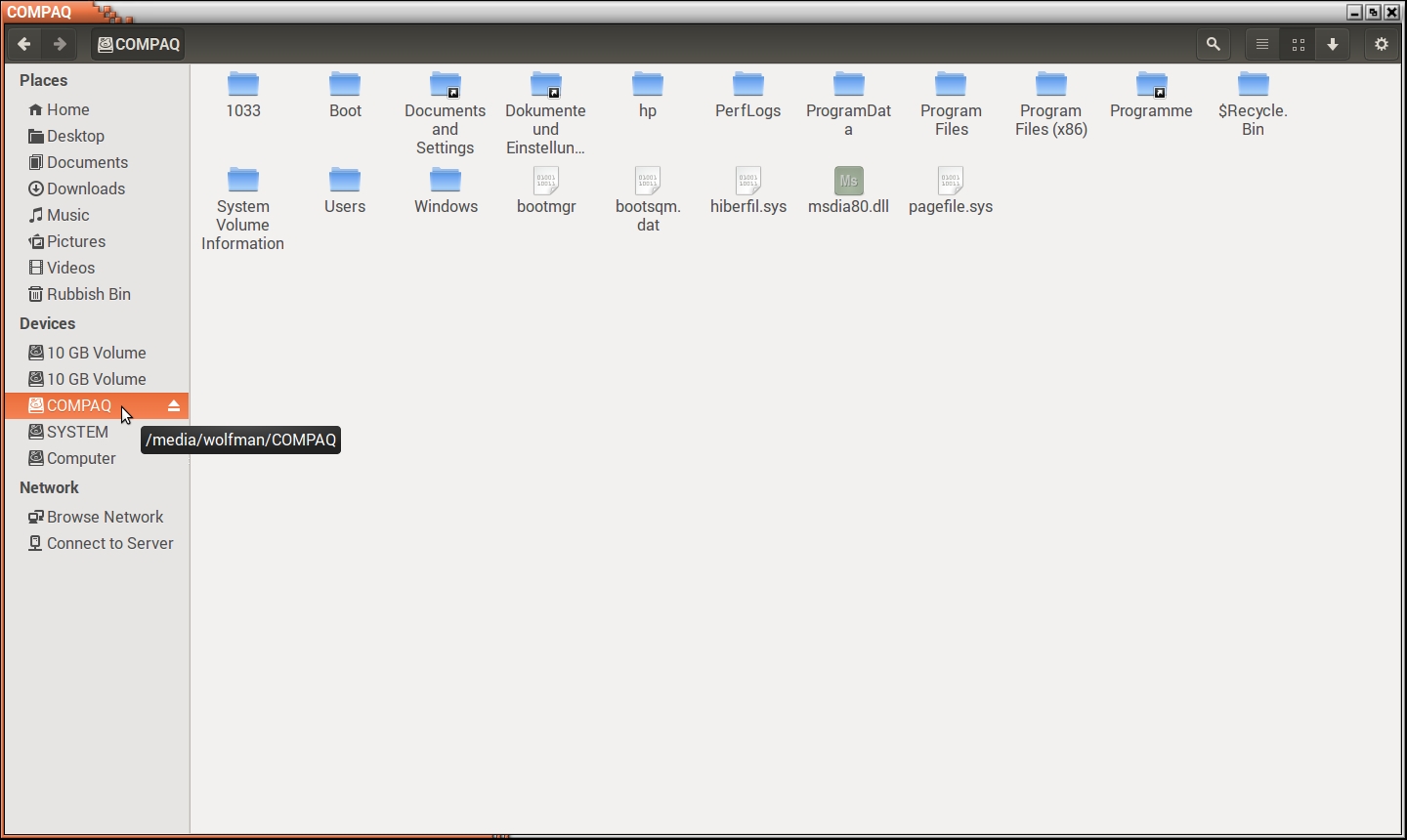Screen dimensions: 1407x840
Task: Select the SYSTEM device
Action: tap(77, 432)
